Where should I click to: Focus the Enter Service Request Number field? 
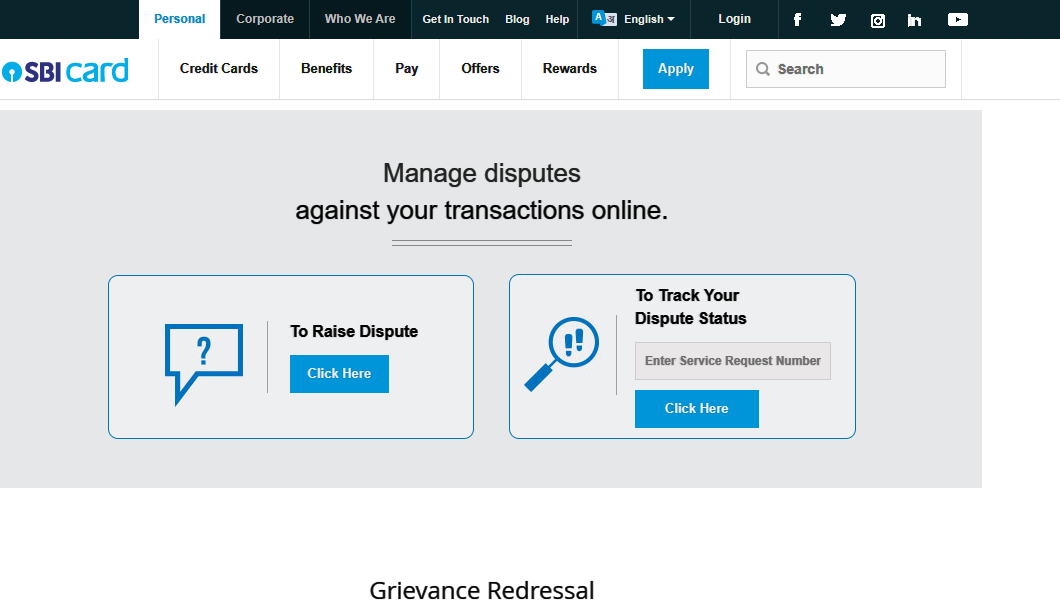[733, 361]
